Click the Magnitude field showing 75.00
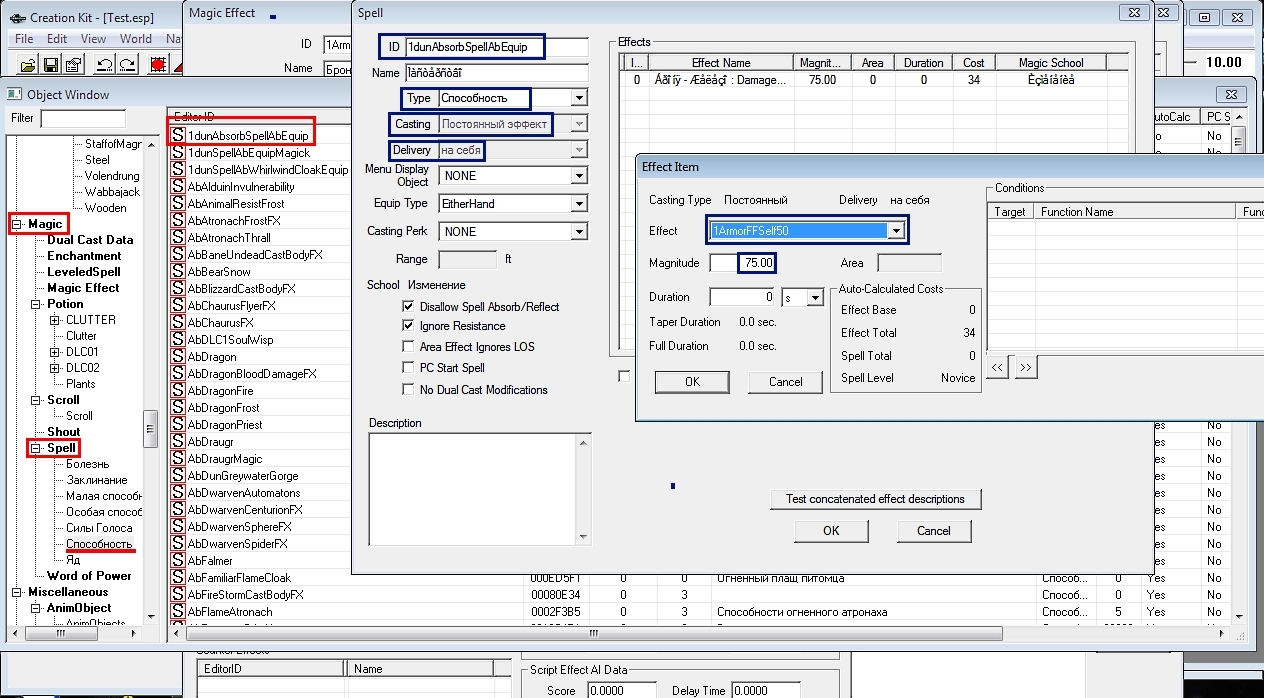Viewport: 1264px width, 698px height. [757, 263]
